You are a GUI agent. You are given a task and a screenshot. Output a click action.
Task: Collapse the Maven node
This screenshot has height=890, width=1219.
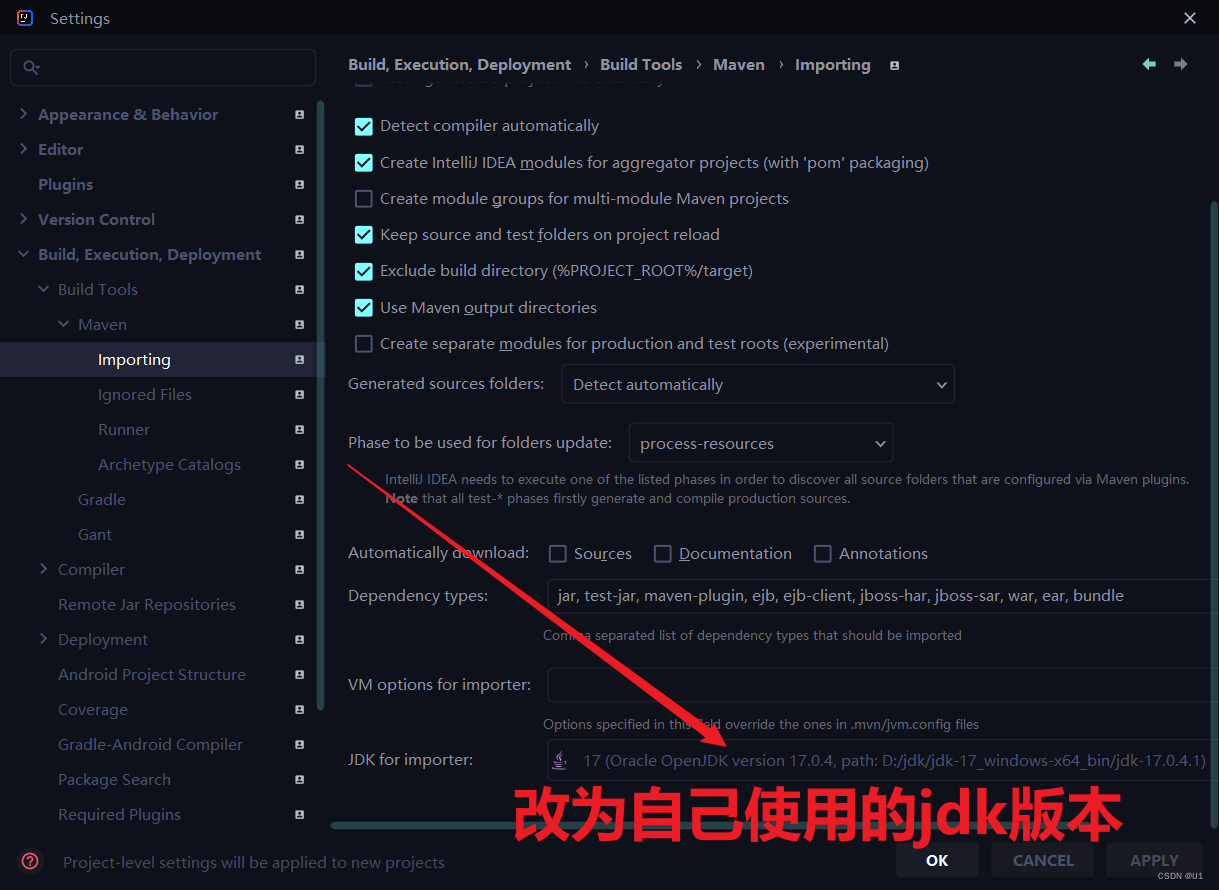point(64,325)
